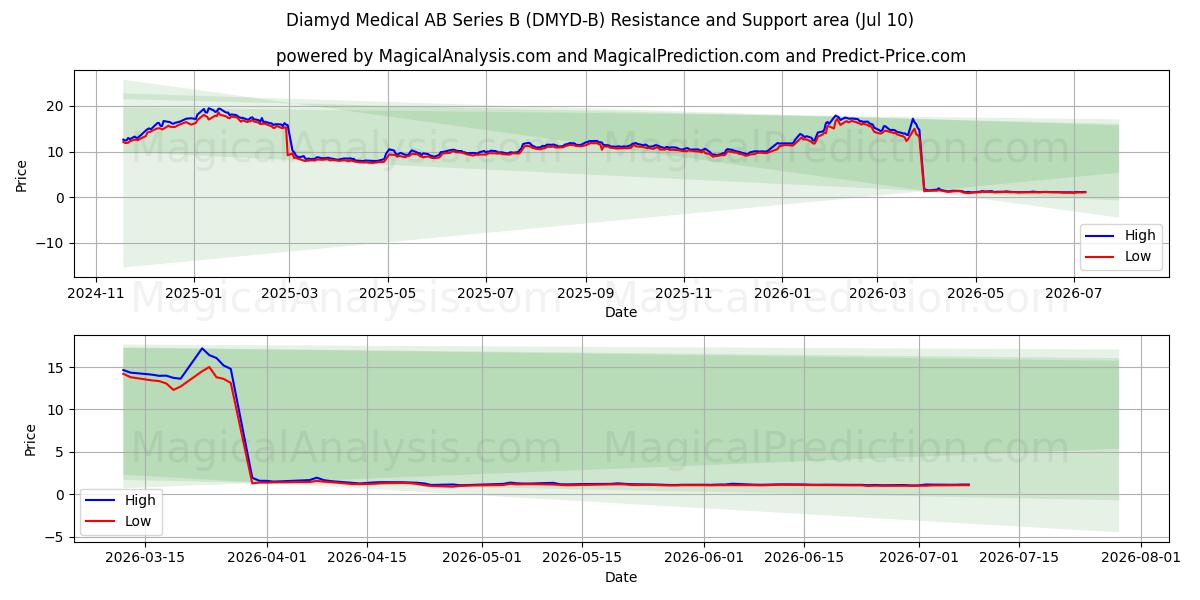Viewport: 1200px width, 600px height.
Task: Click the '2026-01' date label on top chart
Action: pos(781,295)
